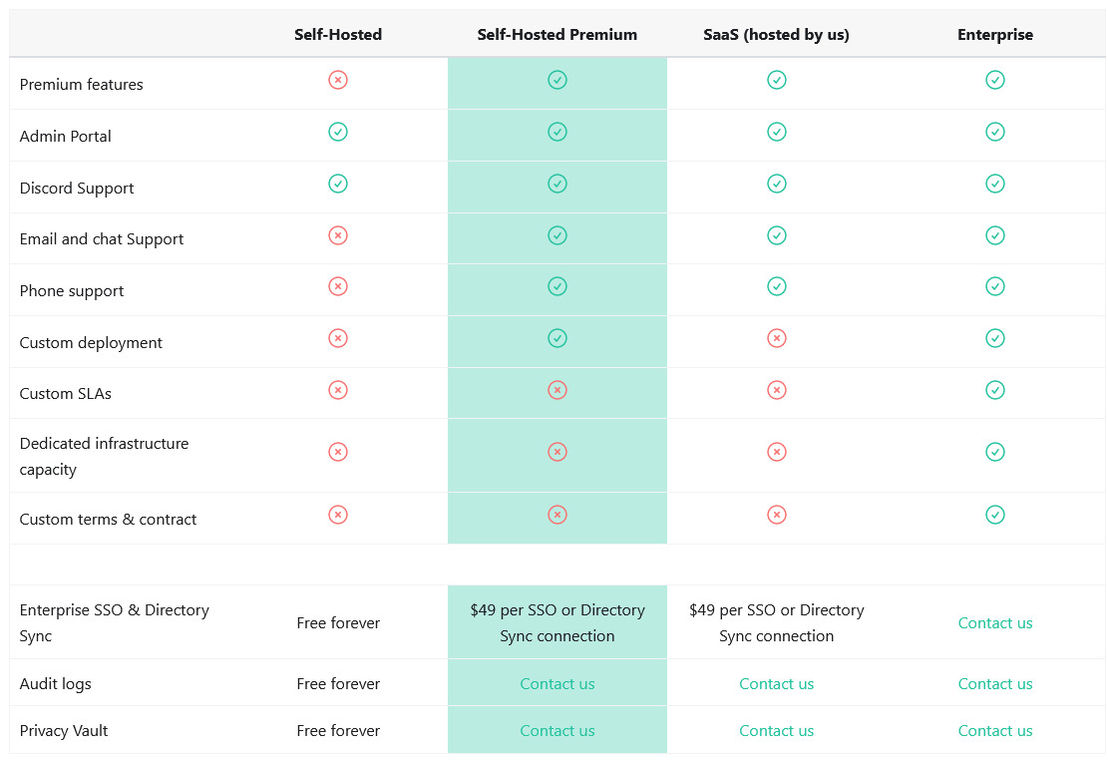Click the Enterprise column header

tap(995, 34)
